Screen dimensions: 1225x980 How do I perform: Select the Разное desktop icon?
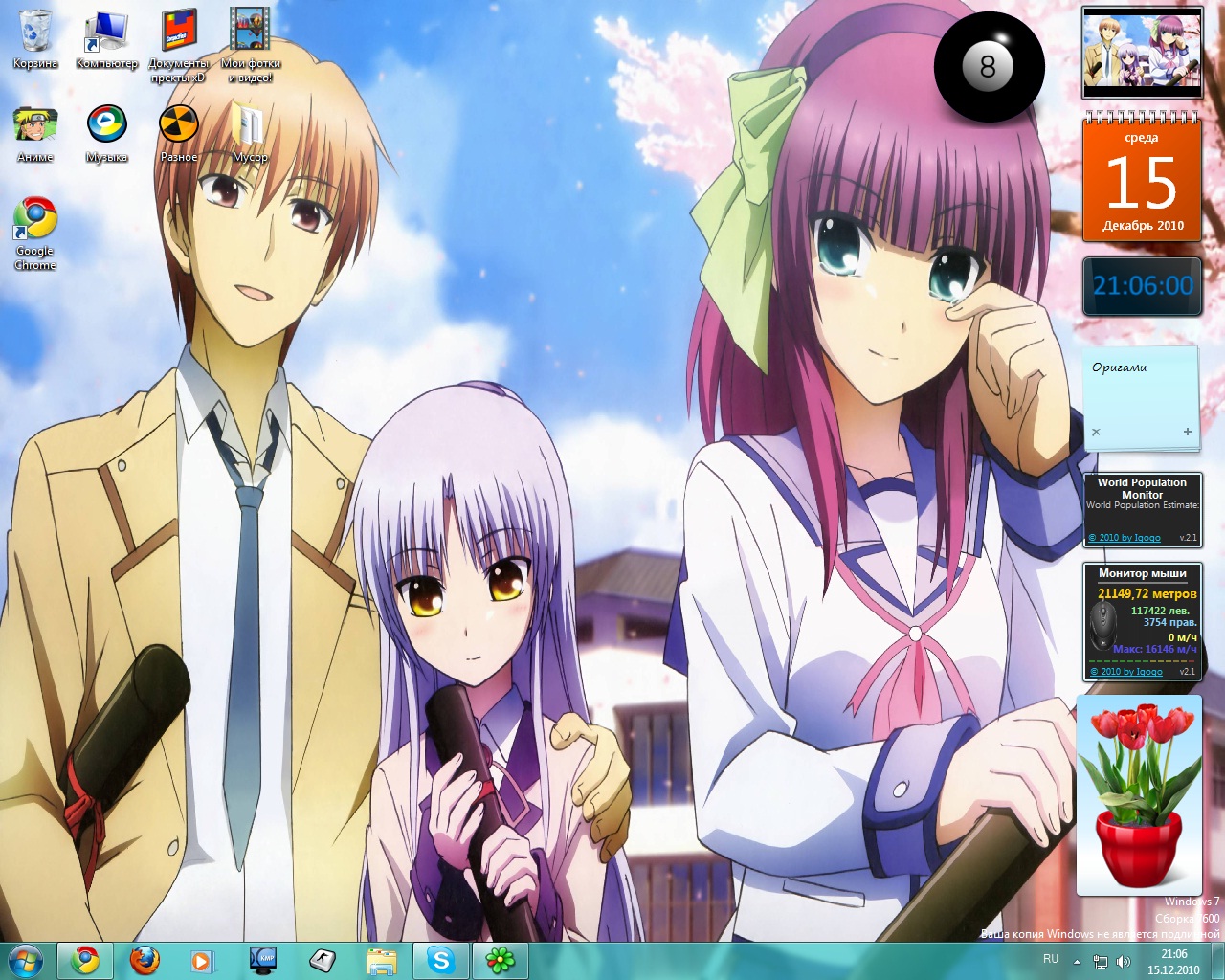tap(178, 134)
